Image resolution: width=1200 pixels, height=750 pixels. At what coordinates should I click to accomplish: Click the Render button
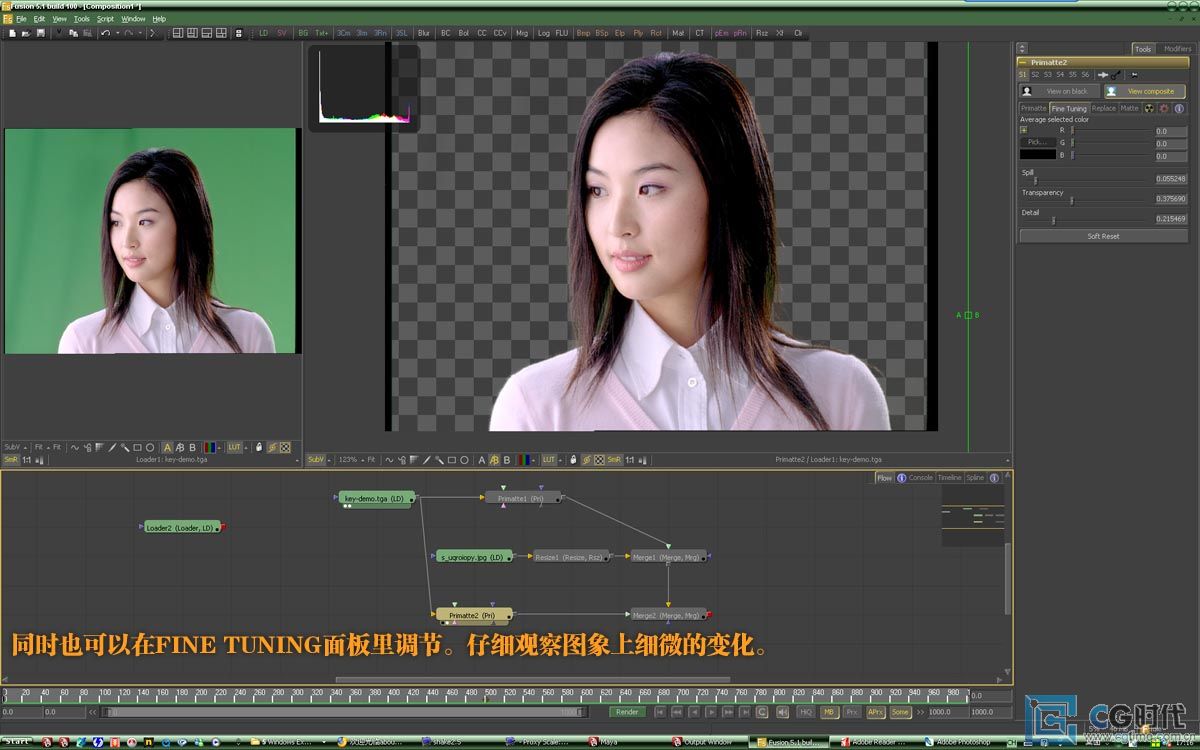coord(627,712)
